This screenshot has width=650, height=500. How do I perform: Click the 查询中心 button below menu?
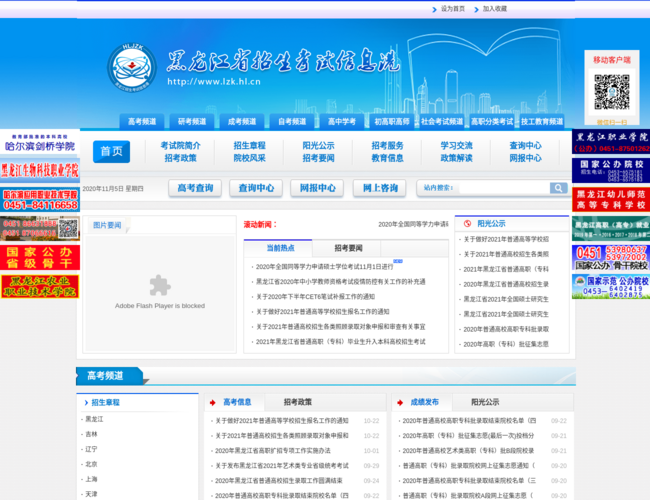tap(256, 188)
